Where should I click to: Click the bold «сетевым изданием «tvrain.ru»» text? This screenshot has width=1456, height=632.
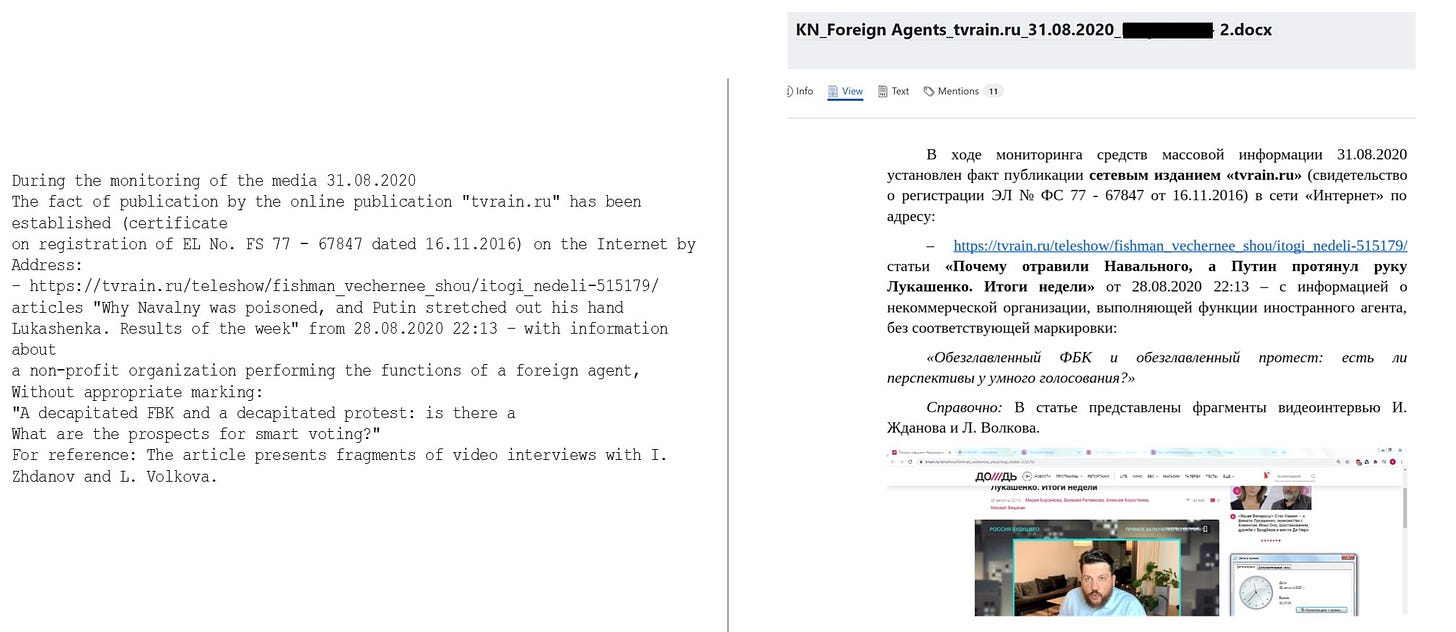pos(1195,174)
